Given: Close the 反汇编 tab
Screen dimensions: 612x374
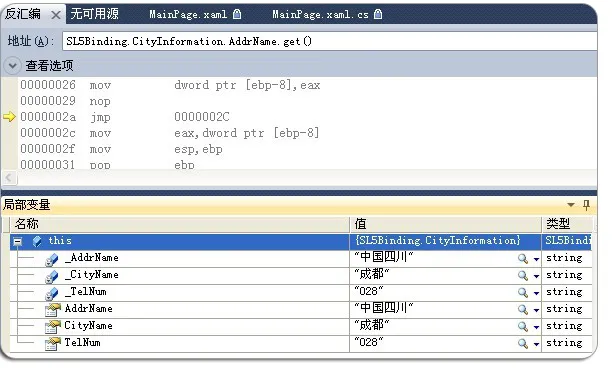Looking at the screenshot, I should click(56, 15).
